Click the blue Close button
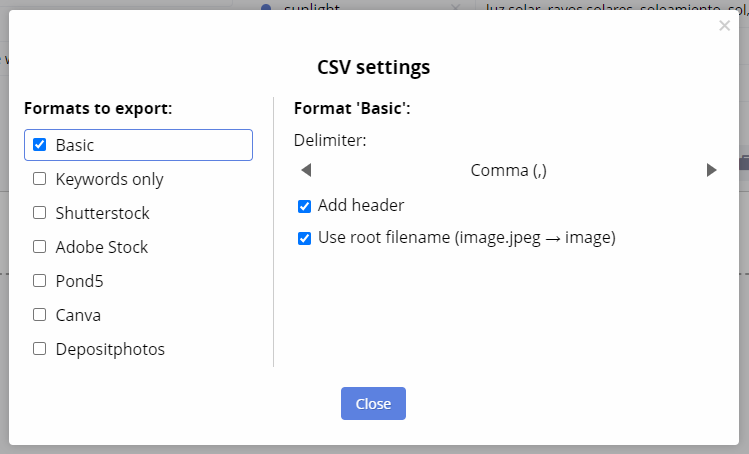749x454 pixels. 373,404
